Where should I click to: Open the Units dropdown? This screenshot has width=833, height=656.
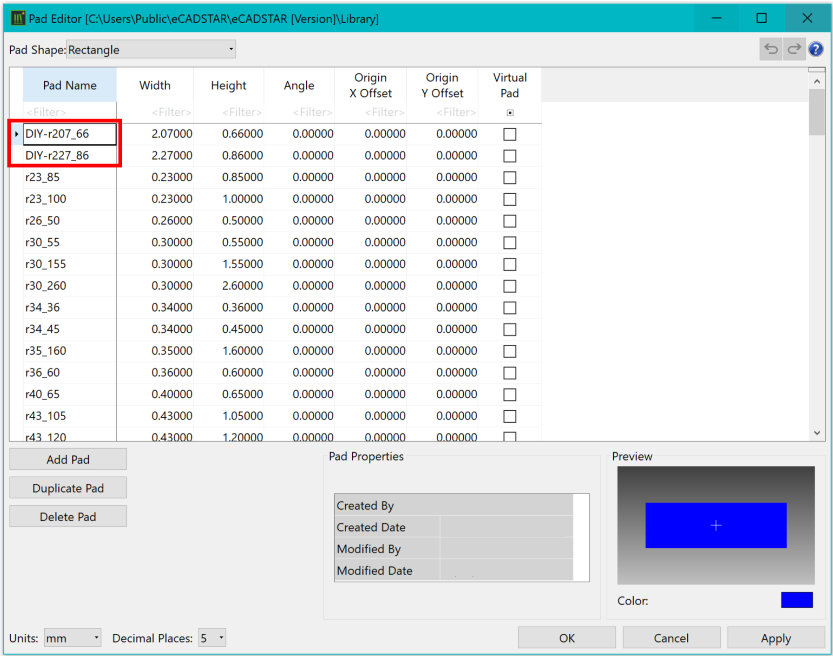[72, 638]
